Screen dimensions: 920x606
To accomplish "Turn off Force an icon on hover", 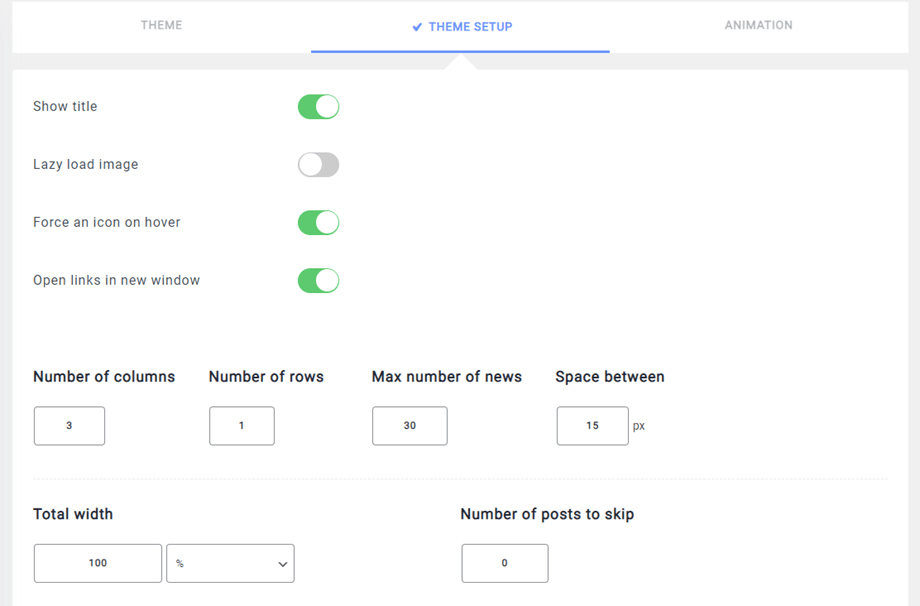I will click(318, 223).
